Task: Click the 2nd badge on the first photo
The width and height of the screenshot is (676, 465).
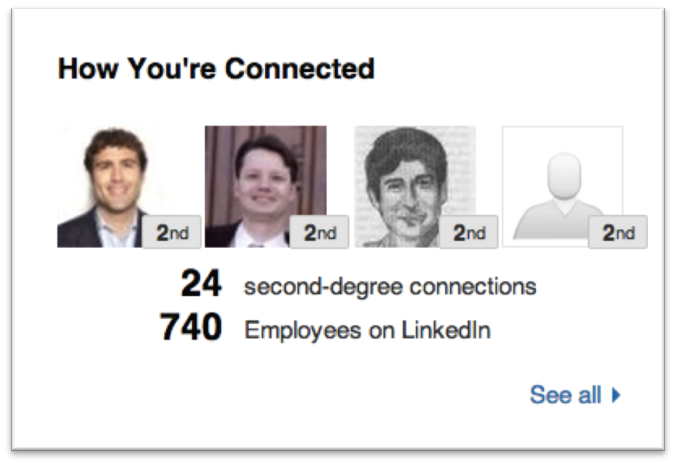Action: click(x=171, y=232)
